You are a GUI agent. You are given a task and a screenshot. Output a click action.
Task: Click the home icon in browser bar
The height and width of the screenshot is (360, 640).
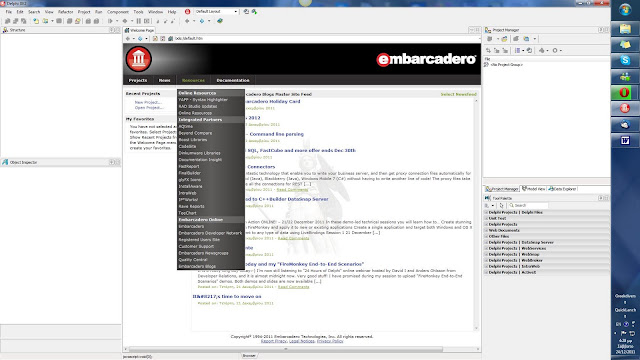(170, 38)
